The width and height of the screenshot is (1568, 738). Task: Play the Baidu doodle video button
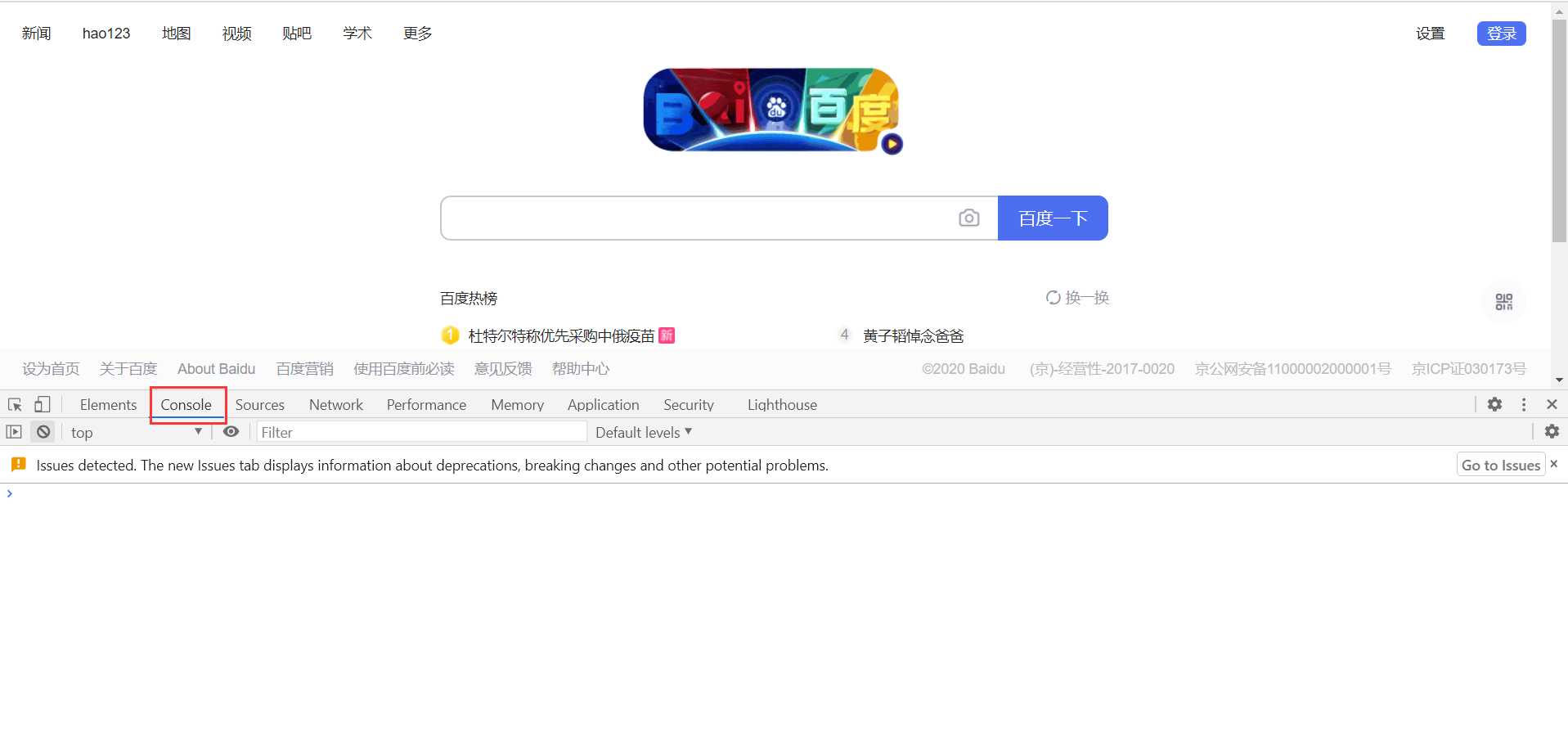892,144
